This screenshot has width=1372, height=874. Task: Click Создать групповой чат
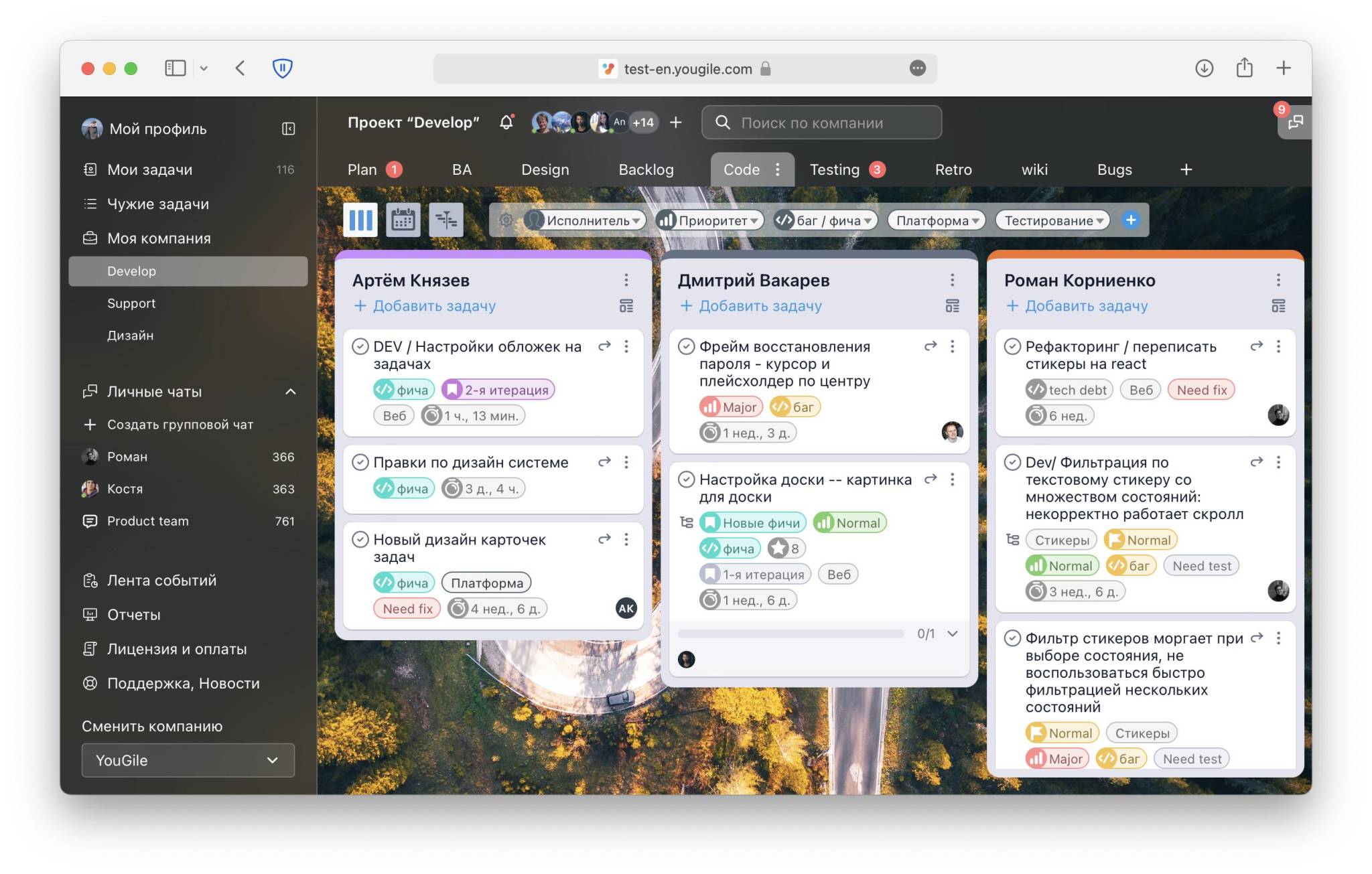click(180, 425)
